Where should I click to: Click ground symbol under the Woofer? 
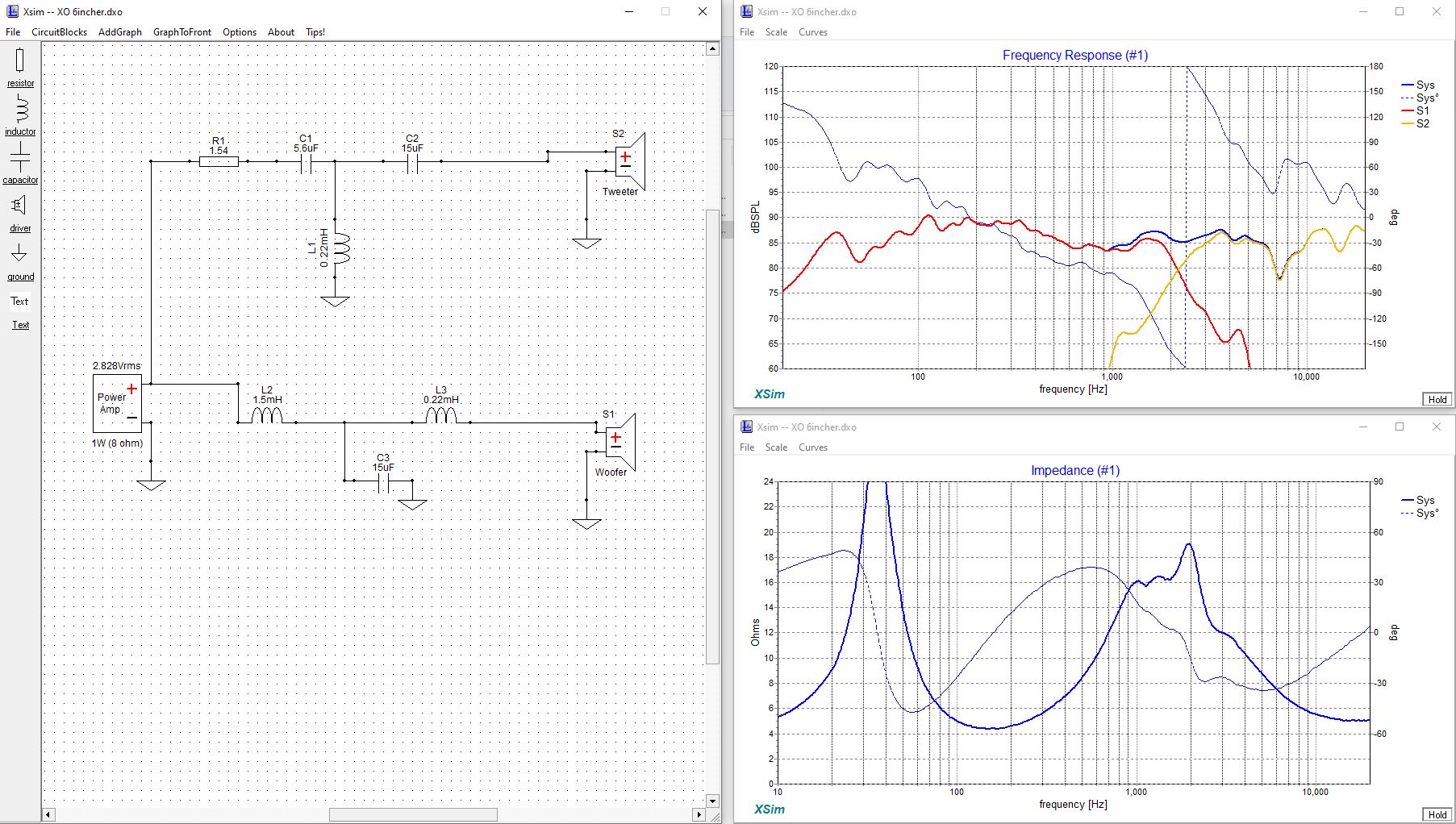(586, 523)
